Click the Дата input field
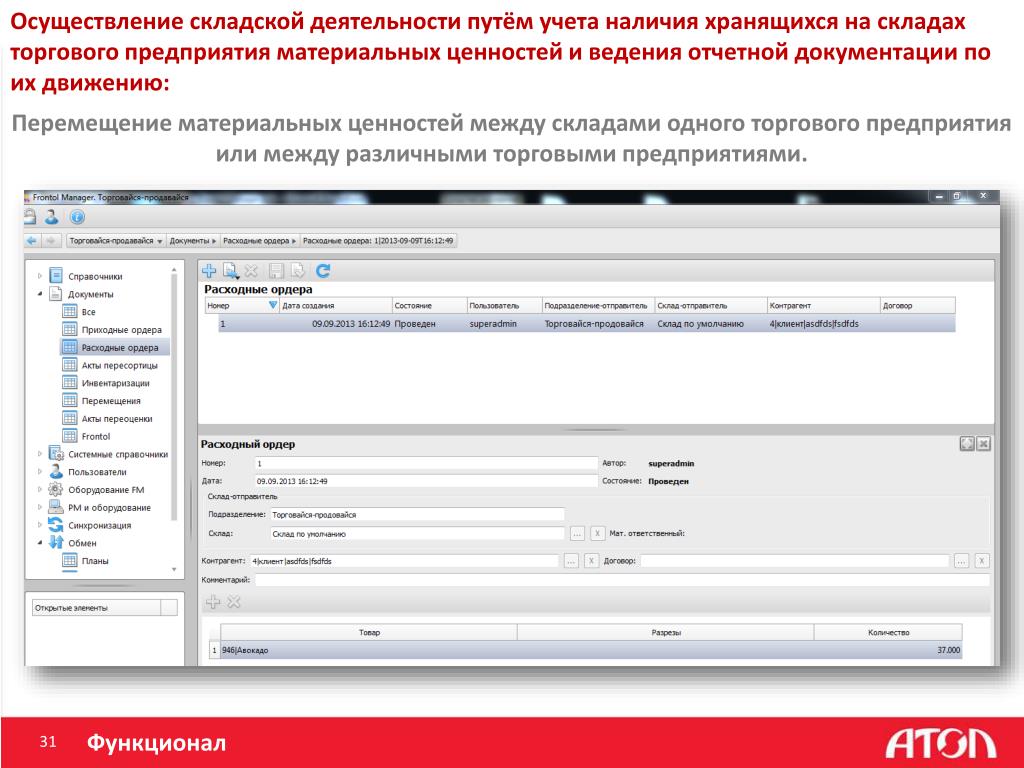Viewport: 1024px width, 768px height. [426, 481]
